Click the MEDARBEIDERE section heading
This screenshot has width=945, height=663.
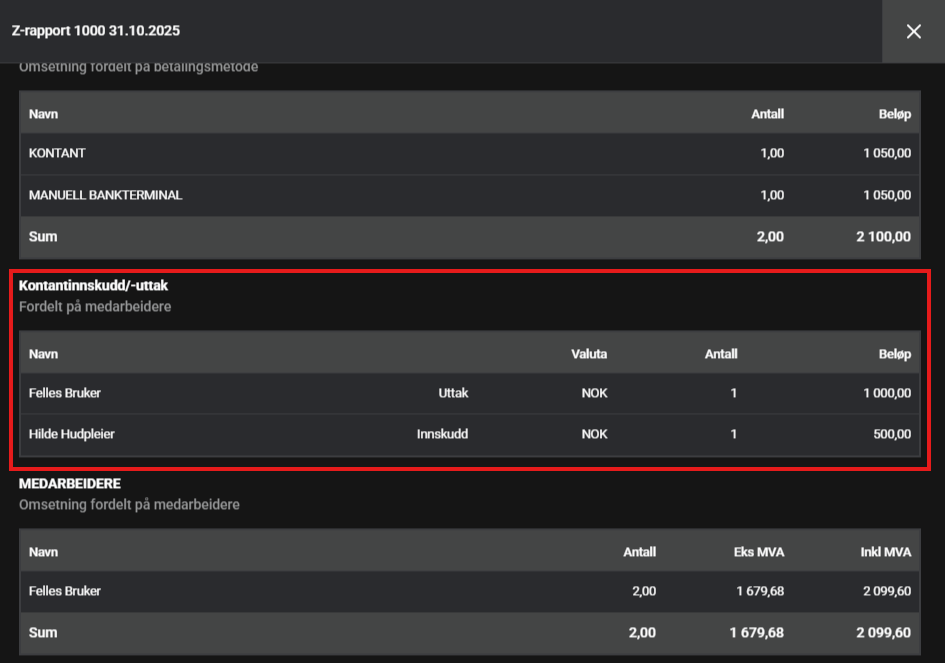pos(70,484)
